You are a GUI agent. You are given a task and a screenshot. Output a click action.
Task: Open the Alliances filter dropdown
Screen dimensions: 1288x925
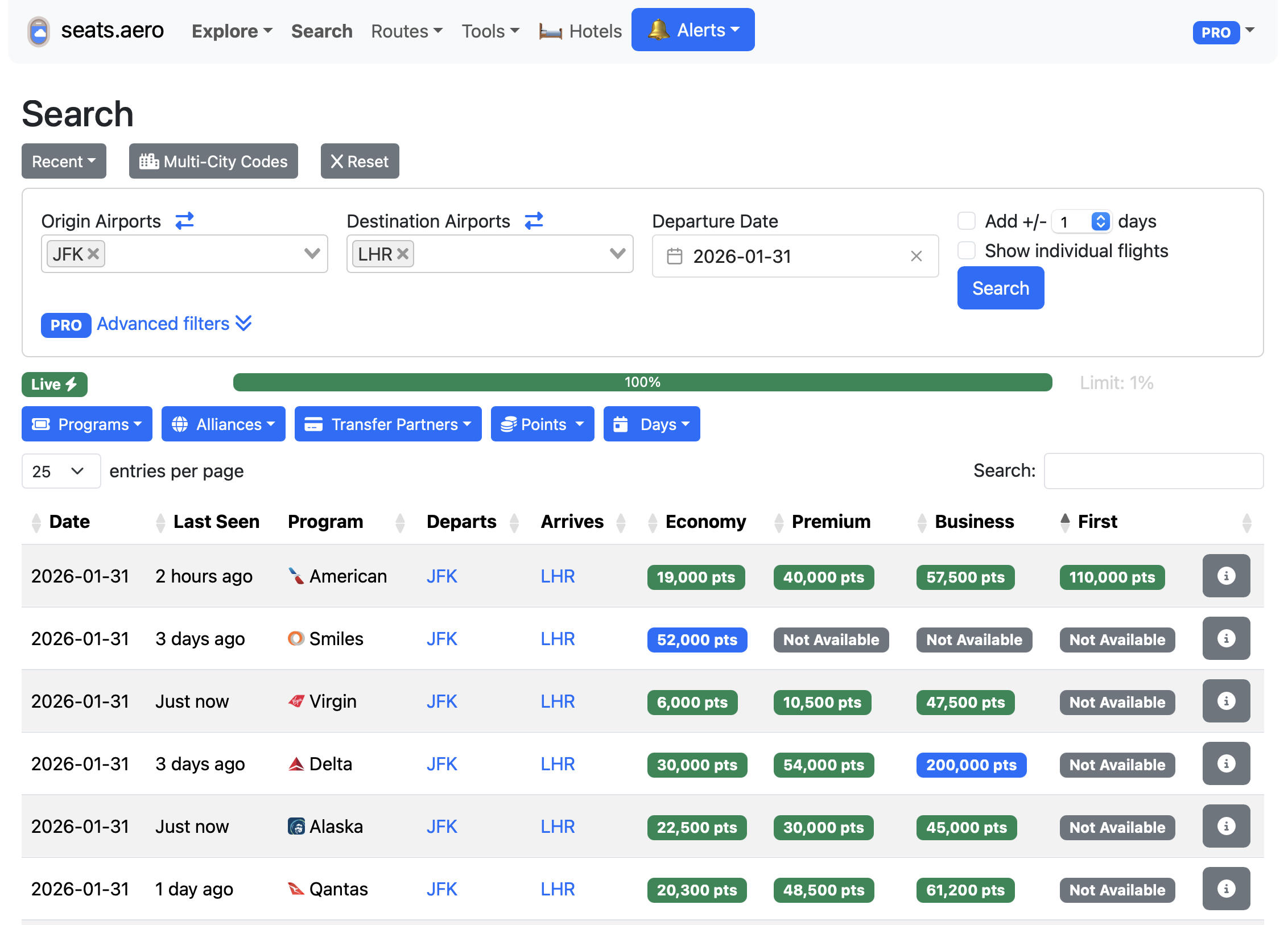(224, 424)
